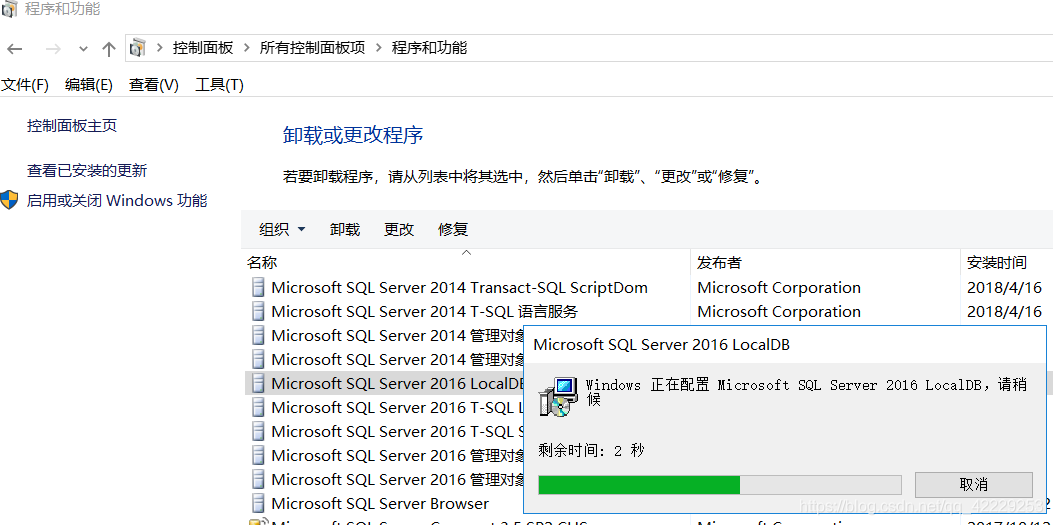Click the 修复 toolbar button
The image size is (1053, 525).
pyautogui.click(x=453, y=230)
